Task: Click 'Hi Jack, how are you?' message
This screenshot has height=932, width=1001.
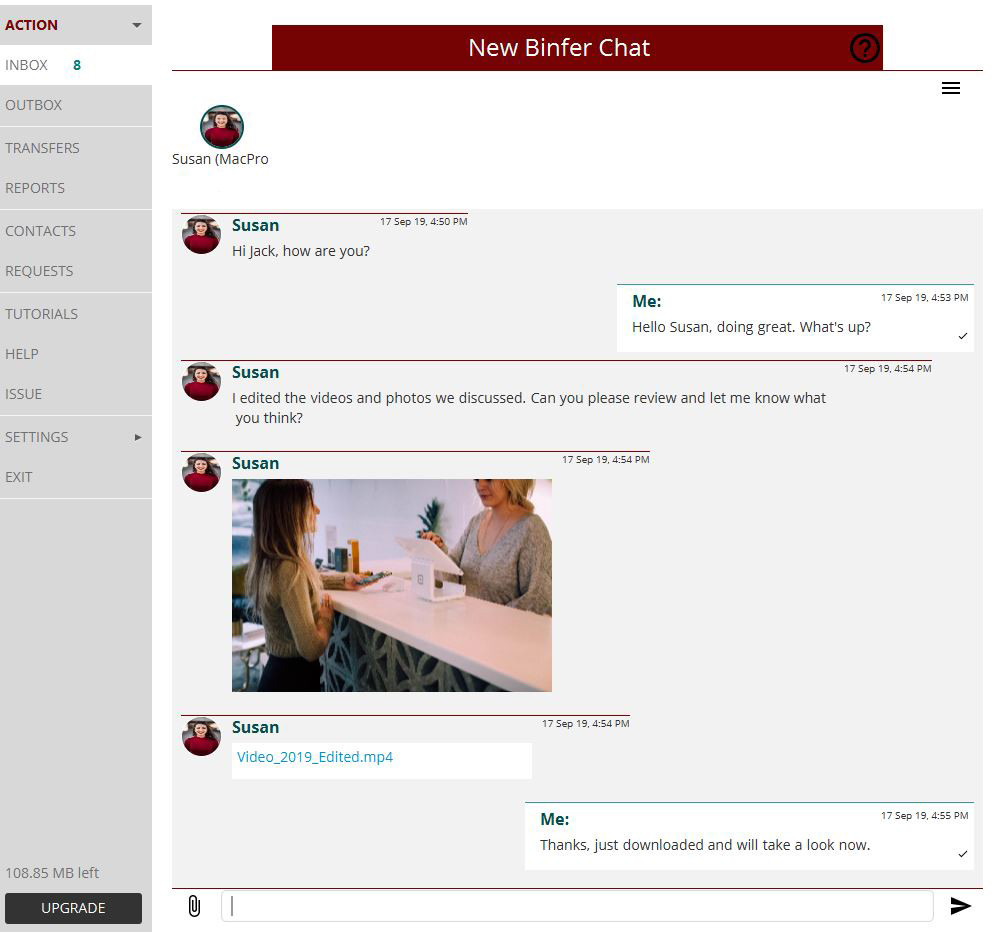Action: [x=301, y=251]
